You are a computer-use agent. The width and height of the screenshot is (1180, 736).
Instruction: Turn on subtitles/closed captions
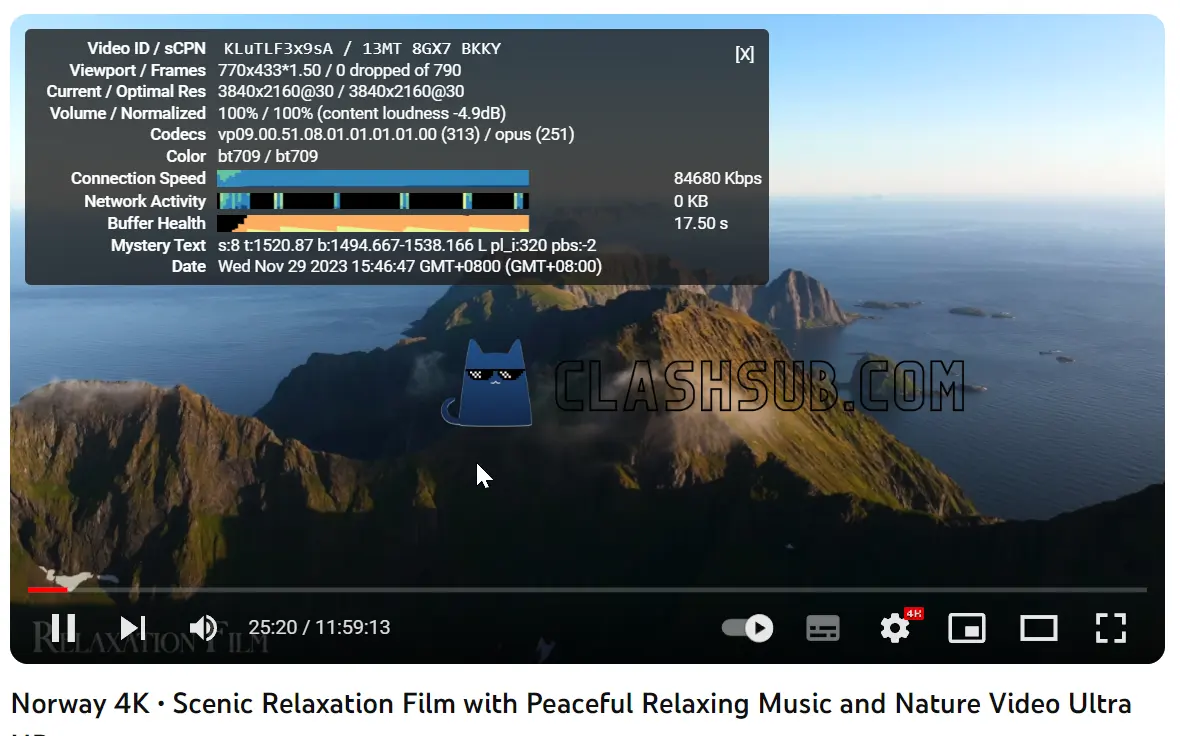pos(823,628)
